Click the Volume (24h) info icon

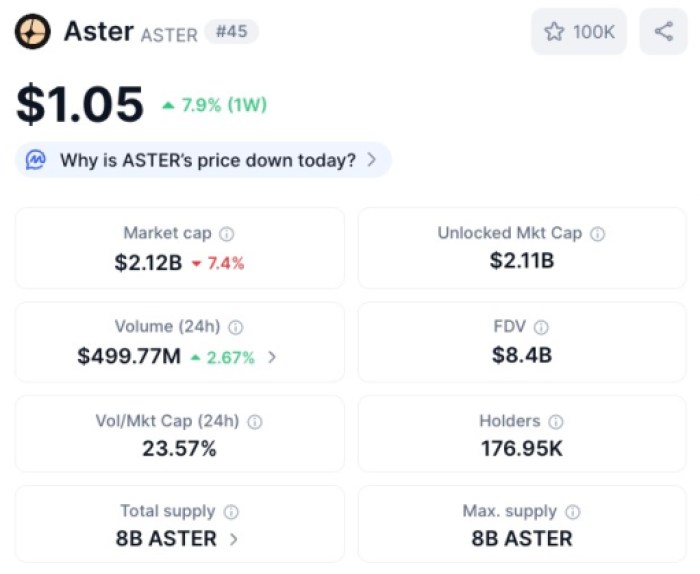(x=236, y=327)
